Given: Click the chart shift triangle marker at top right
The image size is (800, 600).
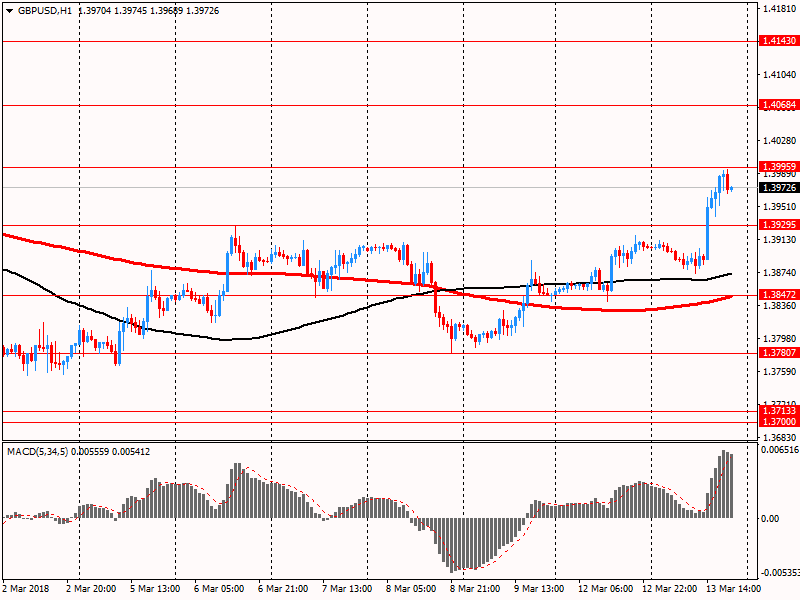Looking at the screenshot, I should (x=739, y=5).
